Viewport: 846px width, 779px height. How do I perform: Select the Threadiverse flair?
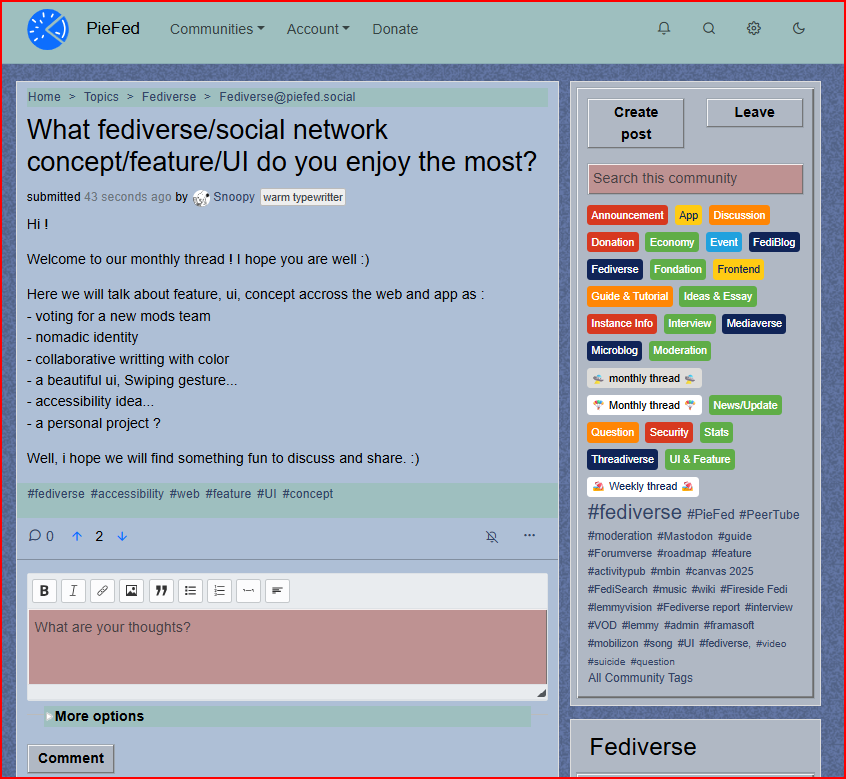coord(622,459)
